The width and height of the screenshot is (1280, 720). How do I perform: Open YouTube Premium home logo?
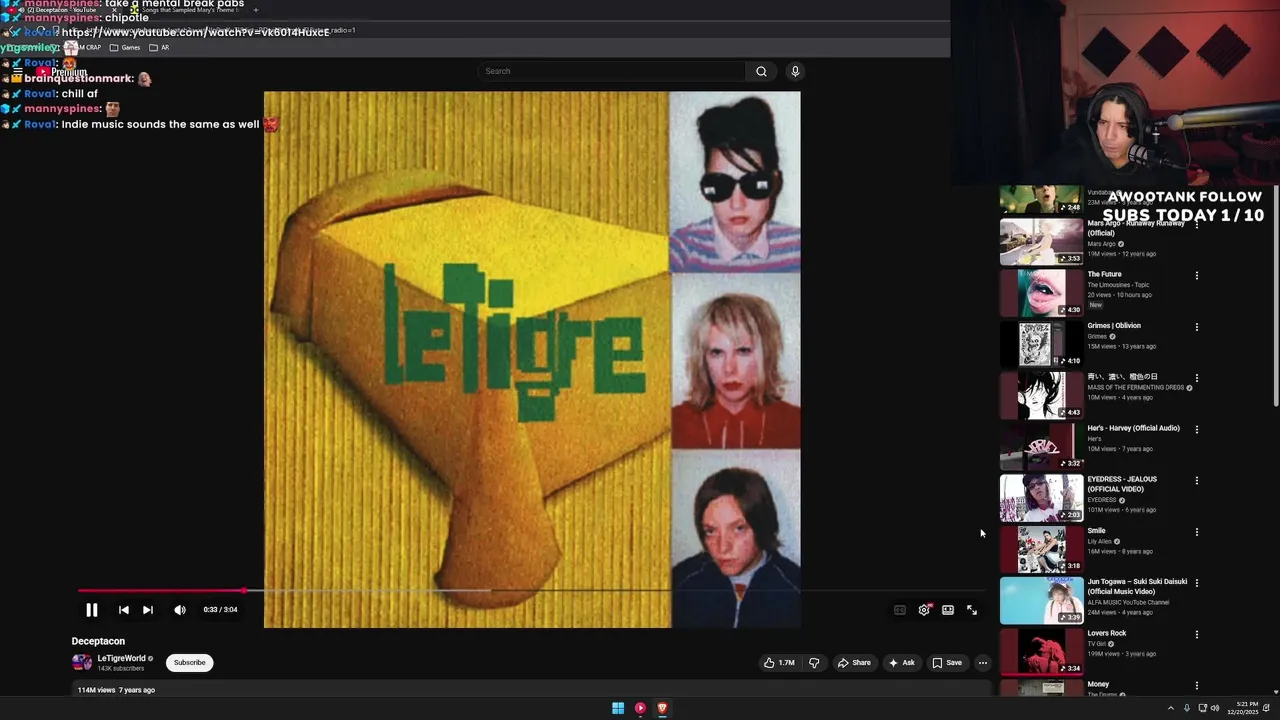(x=62, y=72)
